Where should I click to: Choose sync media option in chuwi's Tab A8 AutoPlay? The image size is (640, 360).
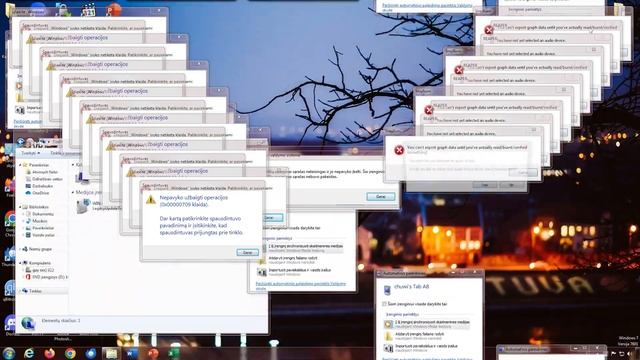pyautogui.click(x=427, y=324)
